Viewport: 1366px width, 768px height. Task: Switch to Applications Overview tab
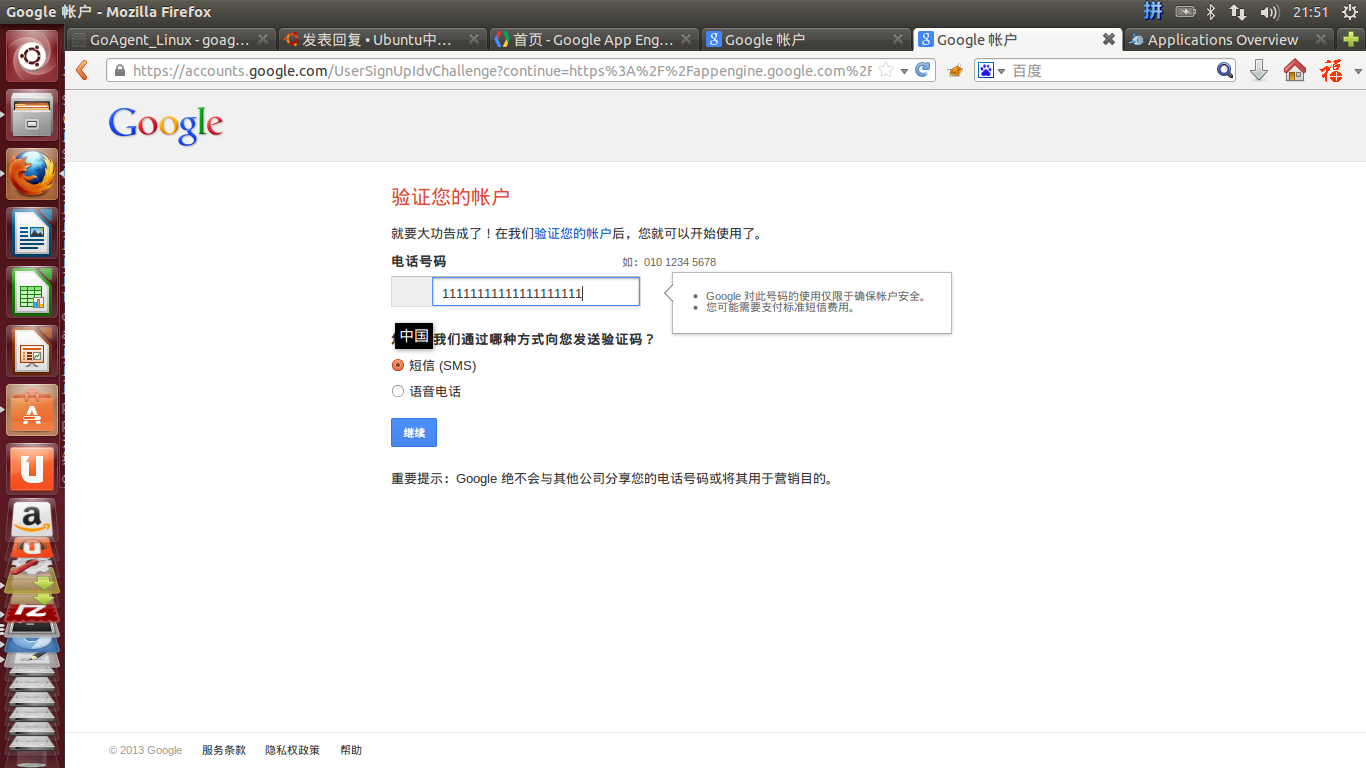click(x=1222, y=39)
